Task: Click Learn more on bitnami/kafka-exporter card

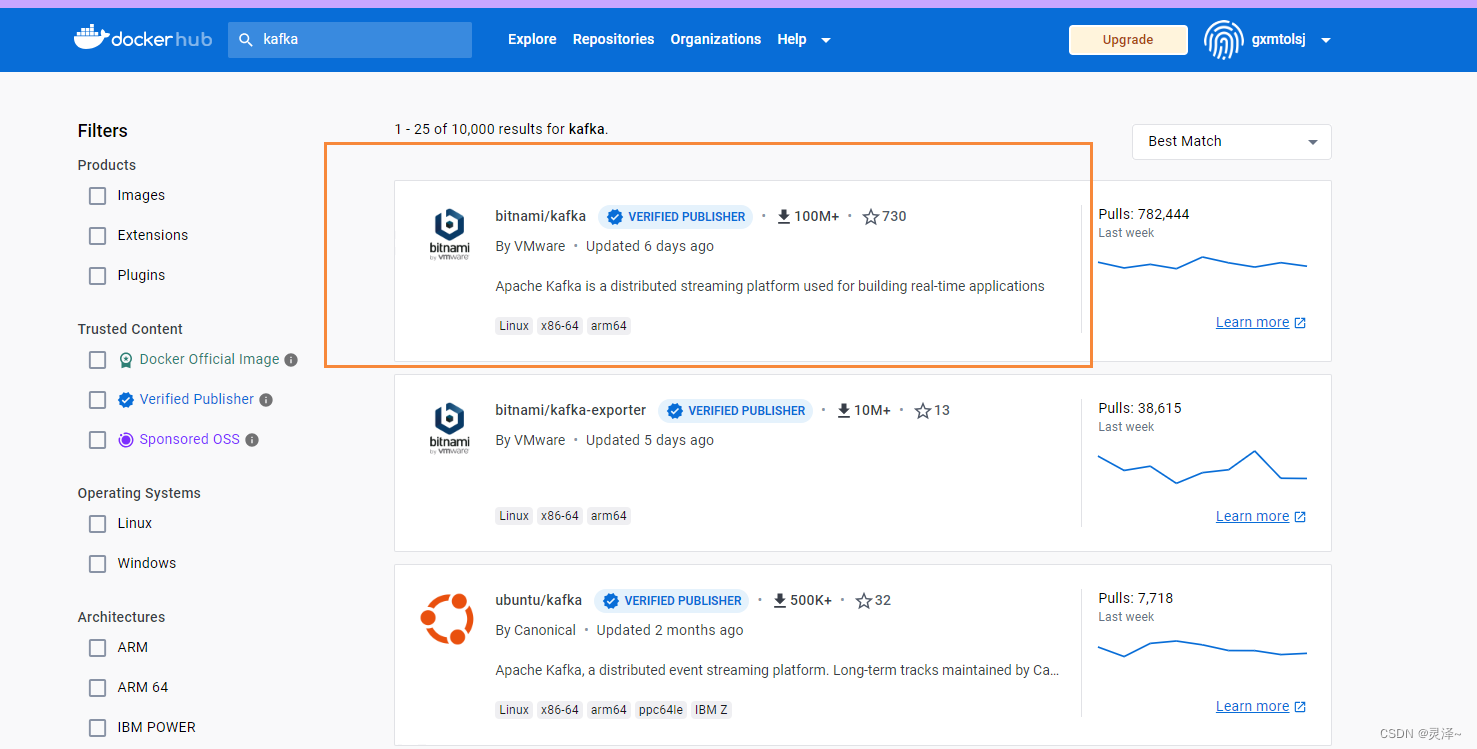Action: [1252, 517]
